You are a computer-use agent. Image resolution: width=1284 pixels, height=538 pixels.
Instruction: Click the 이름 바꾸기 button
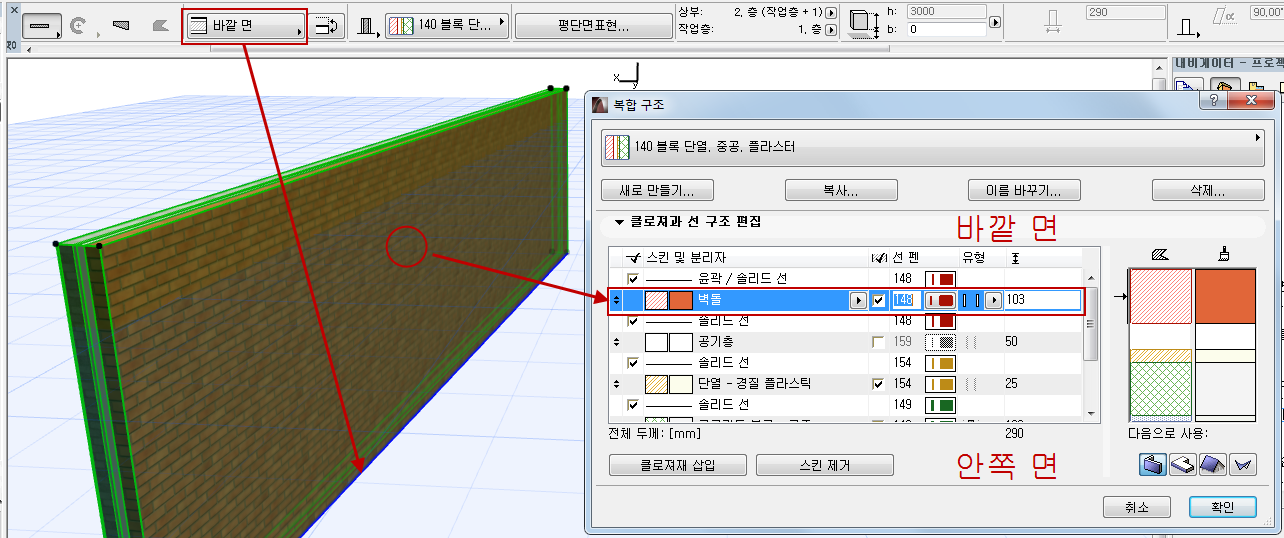1024,190
